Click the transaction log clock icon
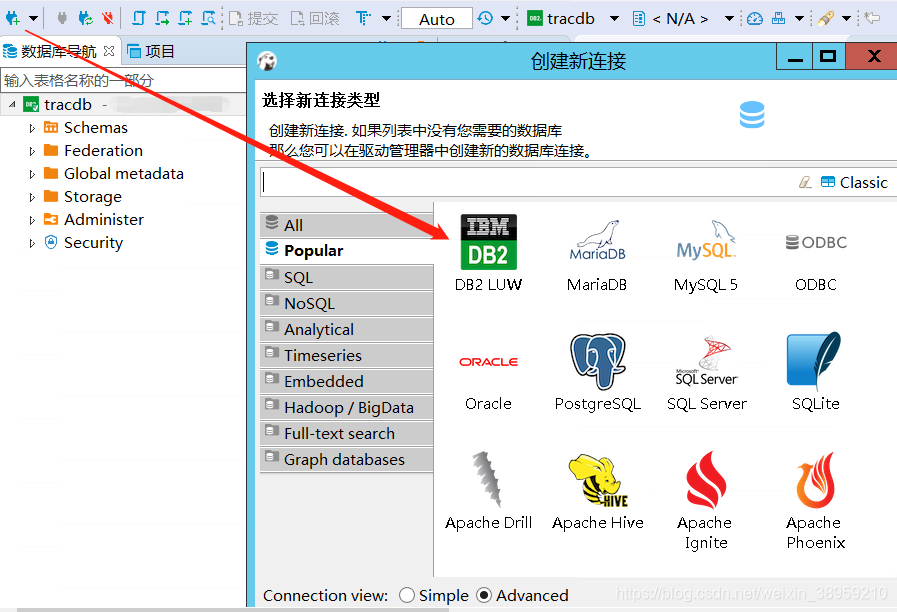The image size is (897, 612). click(x=485, y=18)
